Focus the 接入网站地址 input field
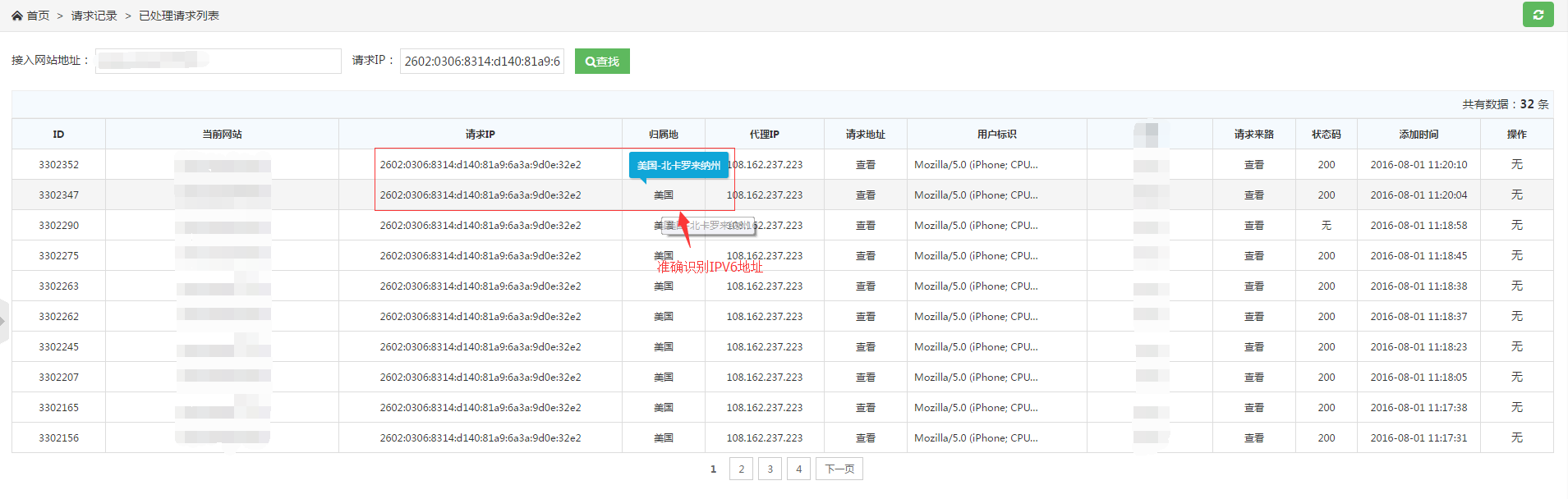The image size is (1568, 499). click(x=218, y=61)
